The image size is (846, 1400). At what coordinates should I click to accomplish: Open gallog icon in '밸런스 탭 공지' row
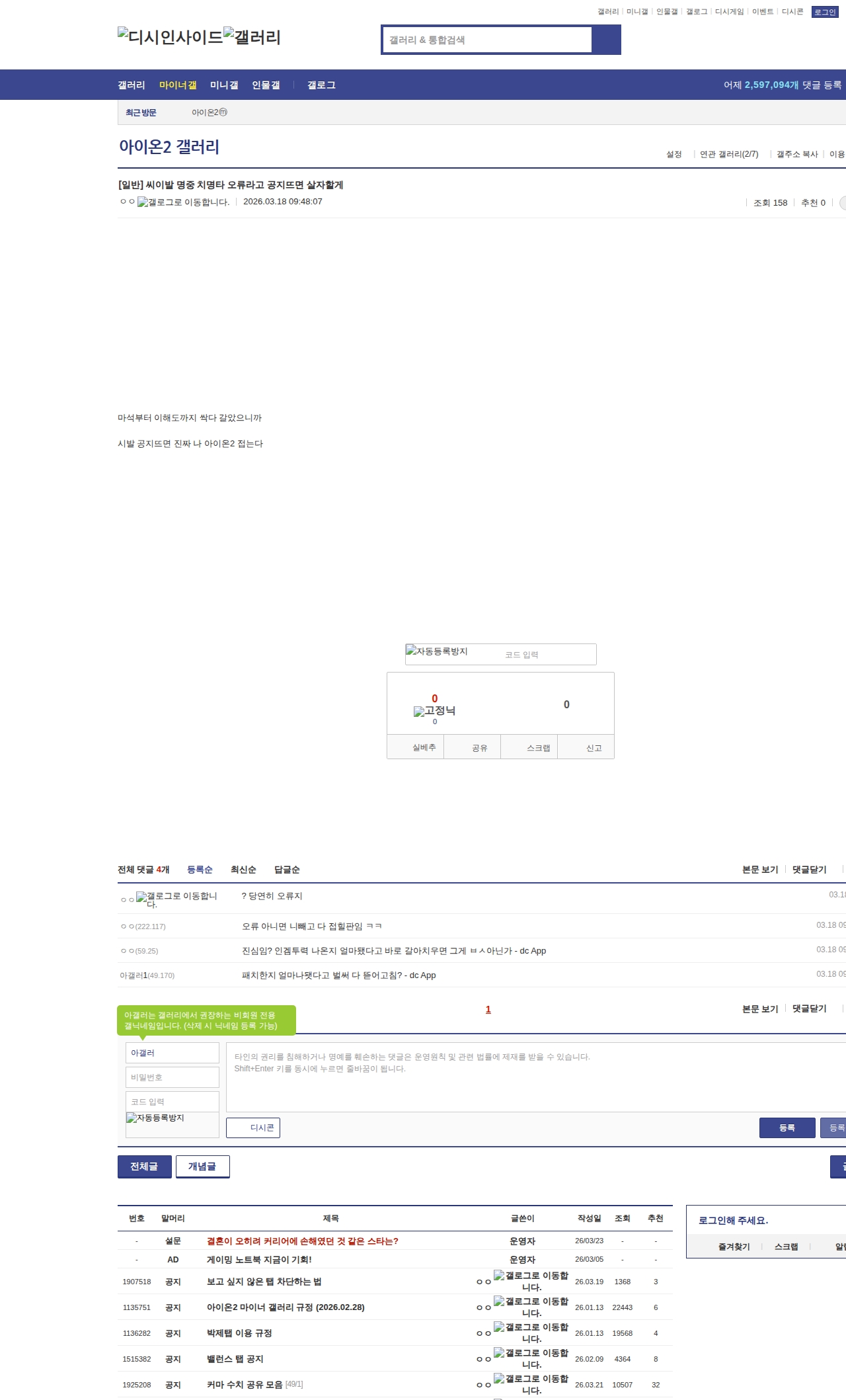tap(531, 1358)
